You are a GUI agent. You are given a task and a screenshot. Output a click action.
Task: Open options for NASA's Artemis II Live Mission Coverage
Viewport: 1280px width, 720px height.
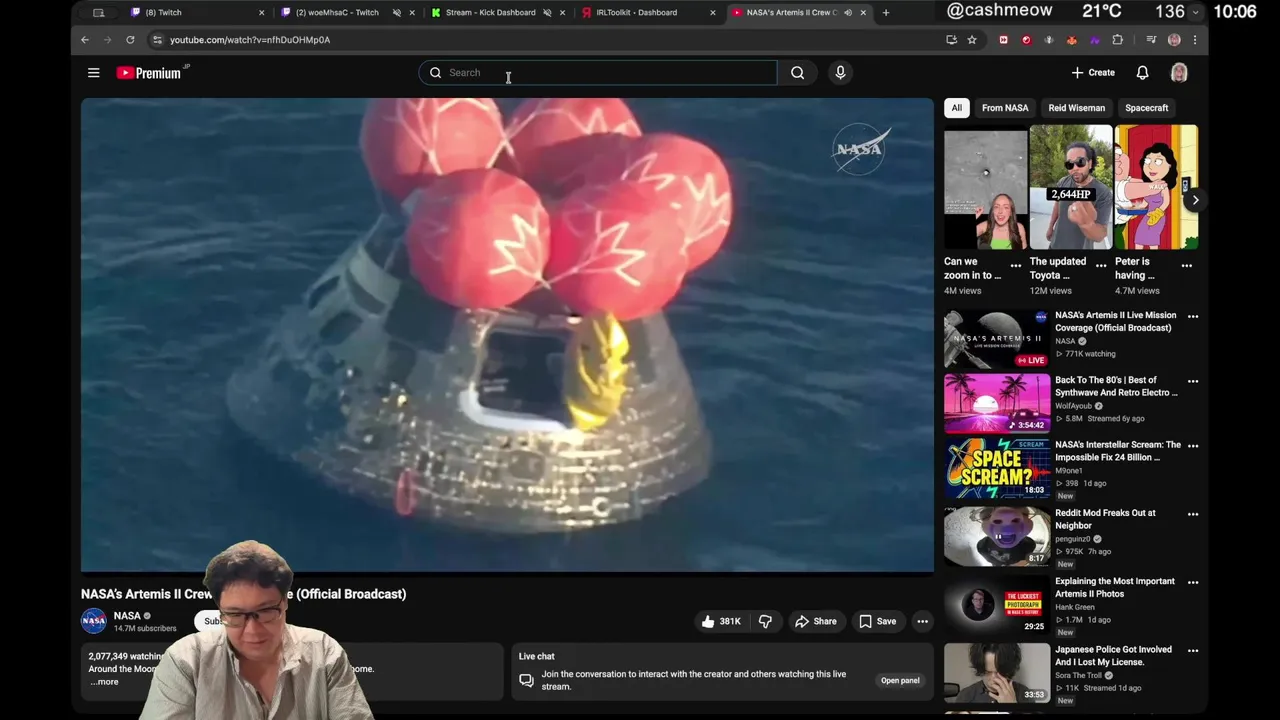tap(1192, 316)
